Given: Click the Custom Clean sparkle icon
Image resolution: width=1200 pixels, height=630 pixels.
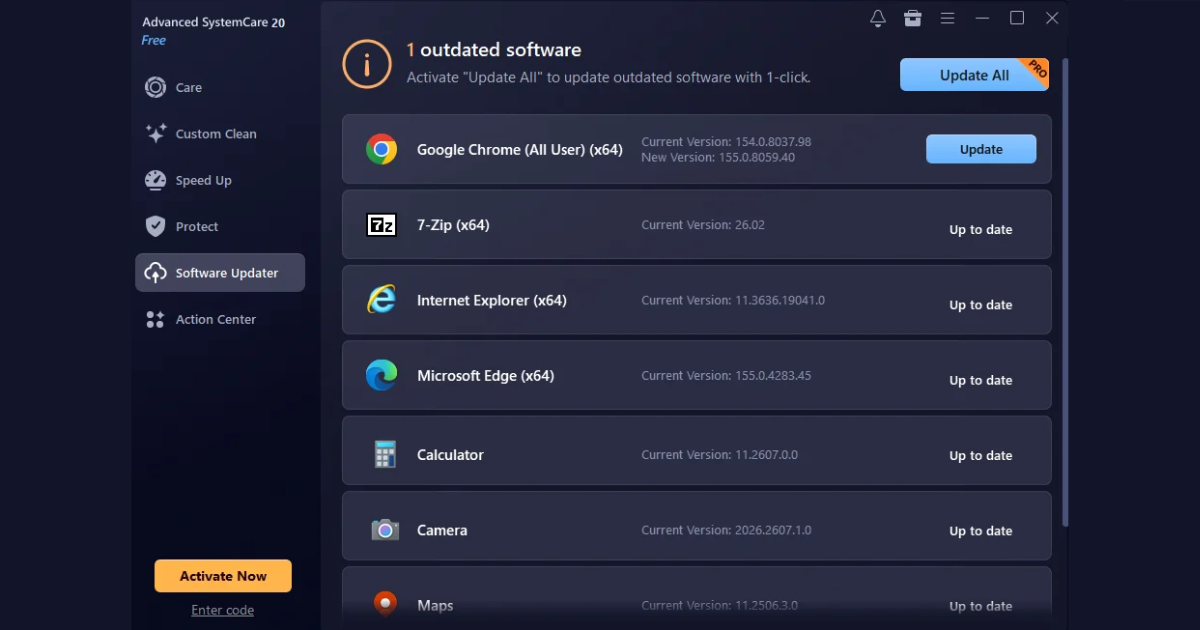Looking at the screenshot, I should coord(155,134).
